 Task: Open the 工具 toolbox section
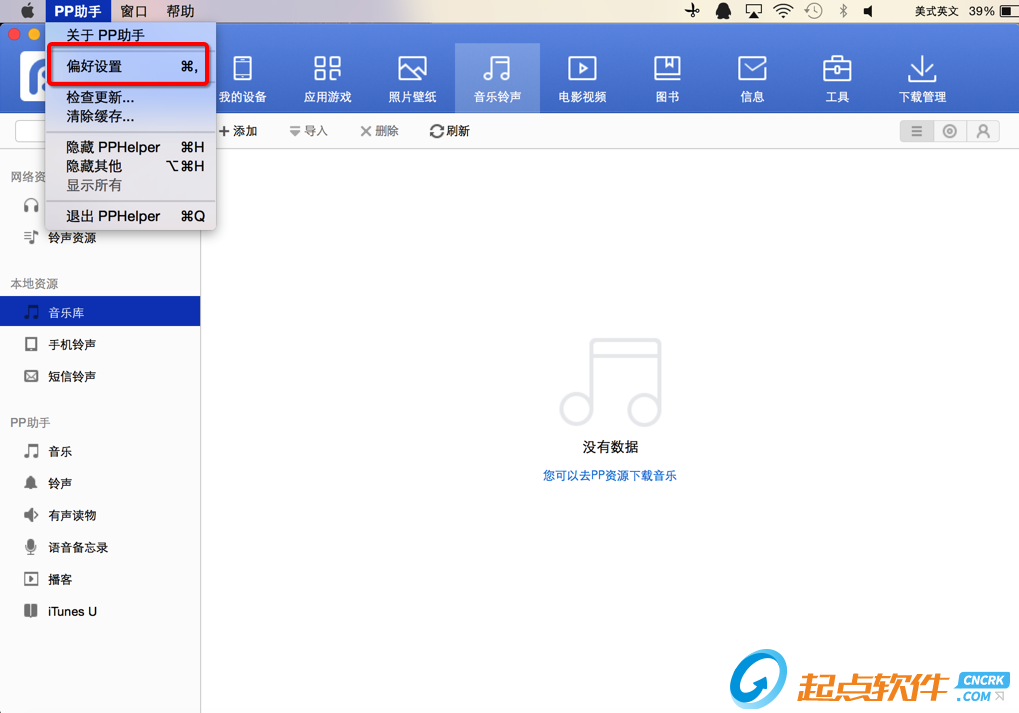tap(837, 79)
